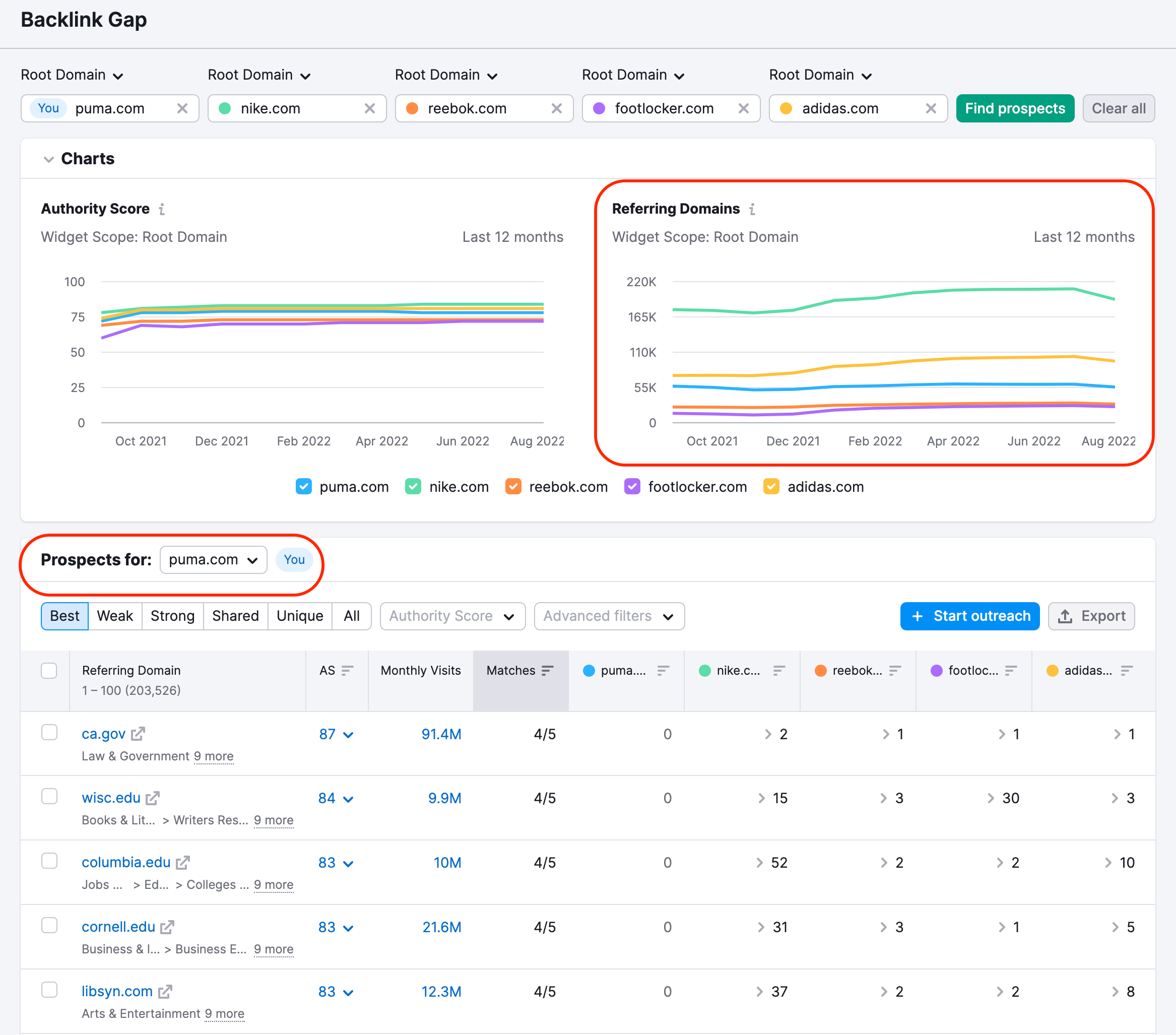
Task: Sort by Matches column icon
Action: point(547,670)
